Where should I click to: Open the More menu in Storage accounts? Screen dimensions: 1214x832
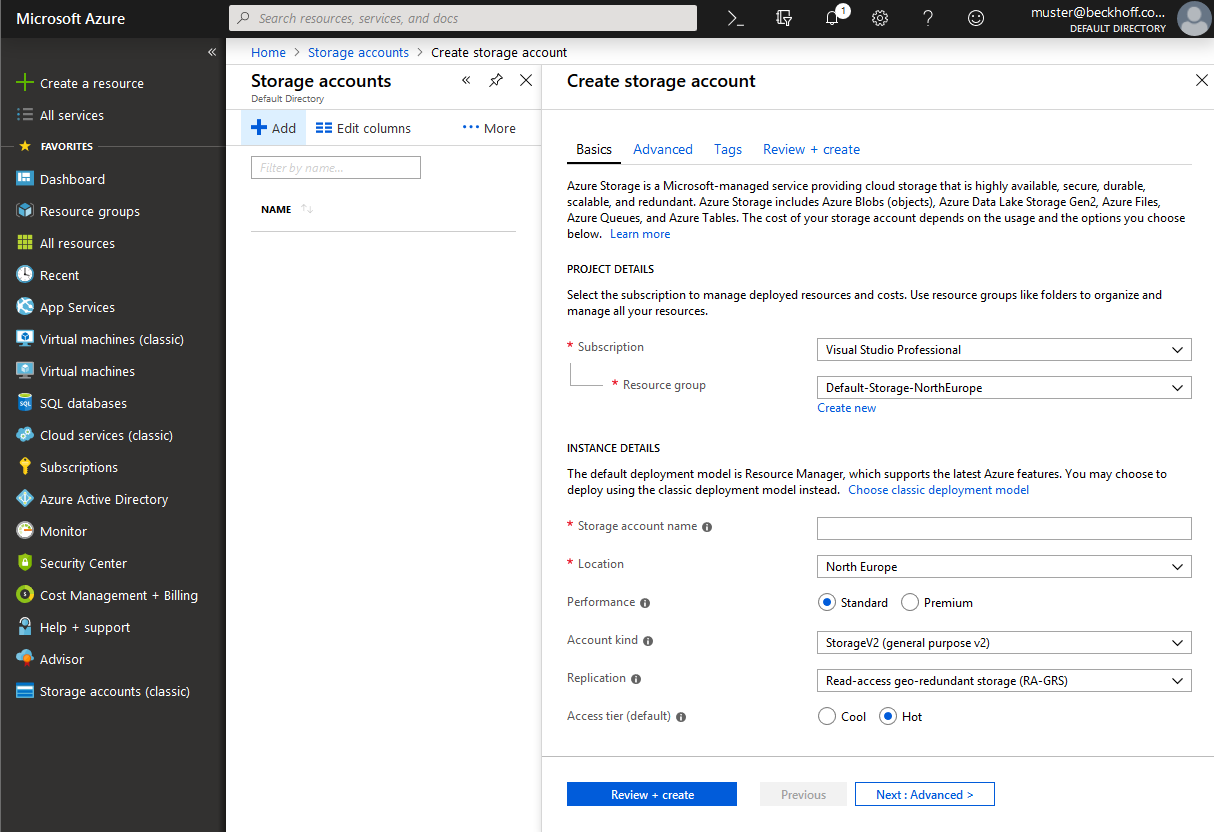pos(489,128)
